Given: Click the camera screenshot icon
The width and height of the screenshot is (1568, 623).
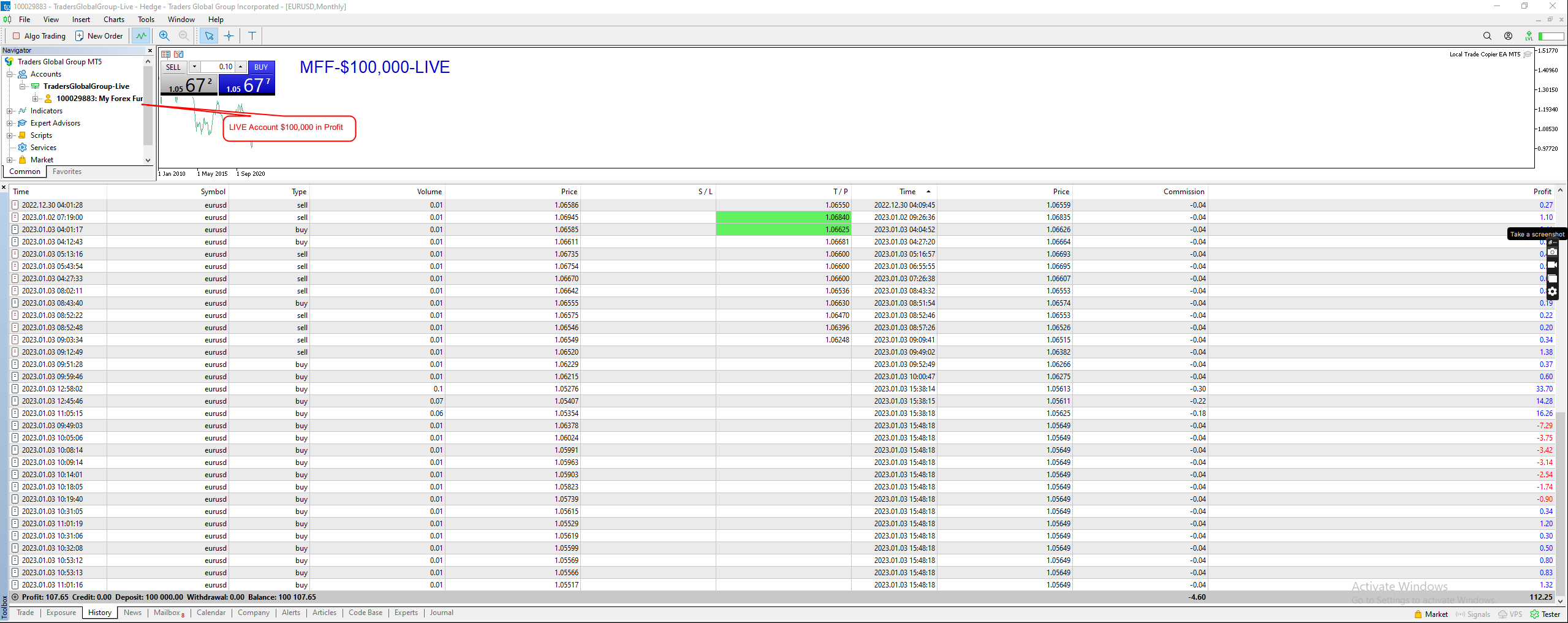Looking at the screenshot, I should click(1552, 252).
